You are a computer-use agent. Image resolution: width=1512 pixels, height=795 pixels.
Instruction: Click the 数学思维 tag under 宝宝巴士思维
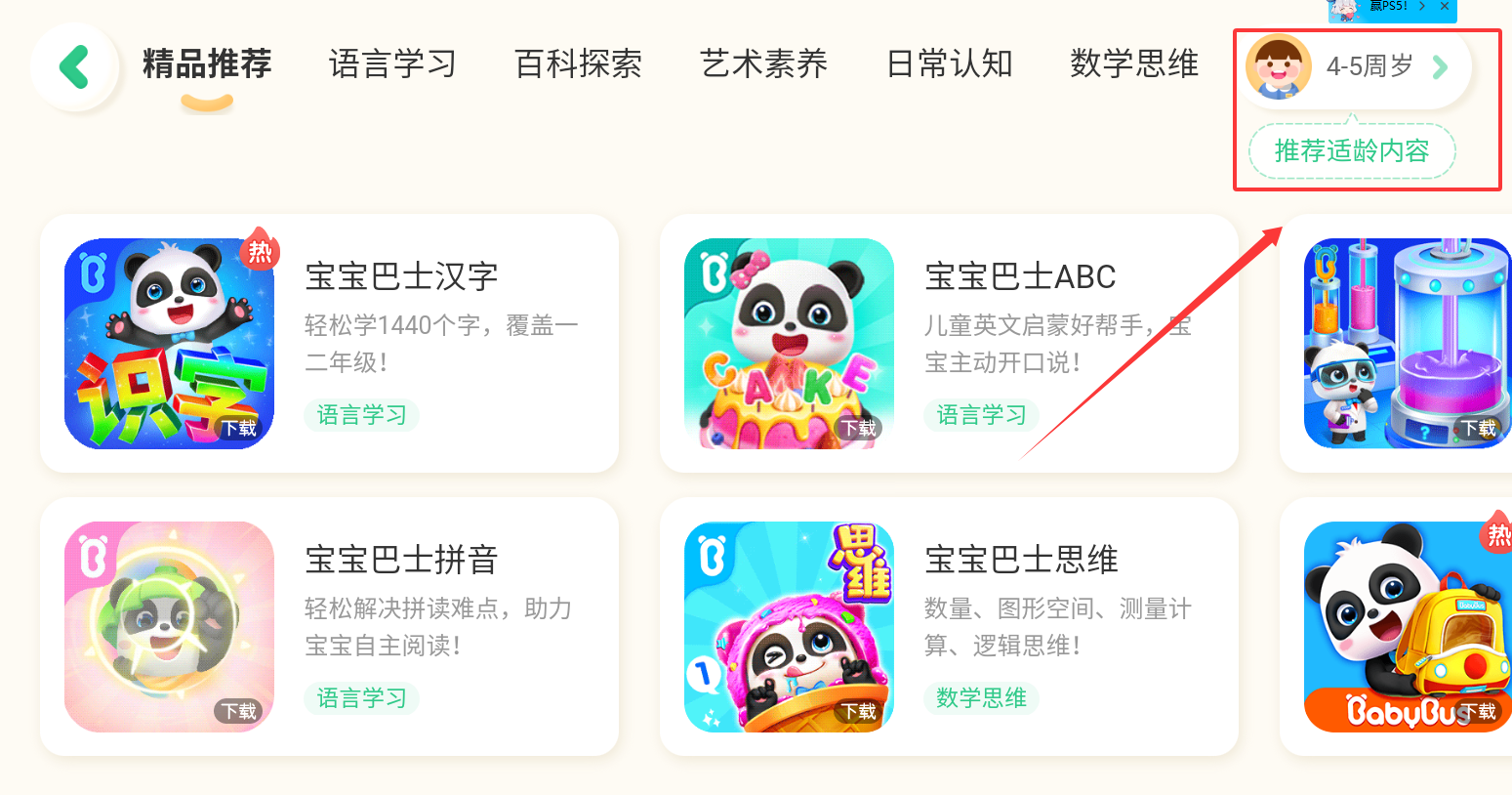point(981,698)
